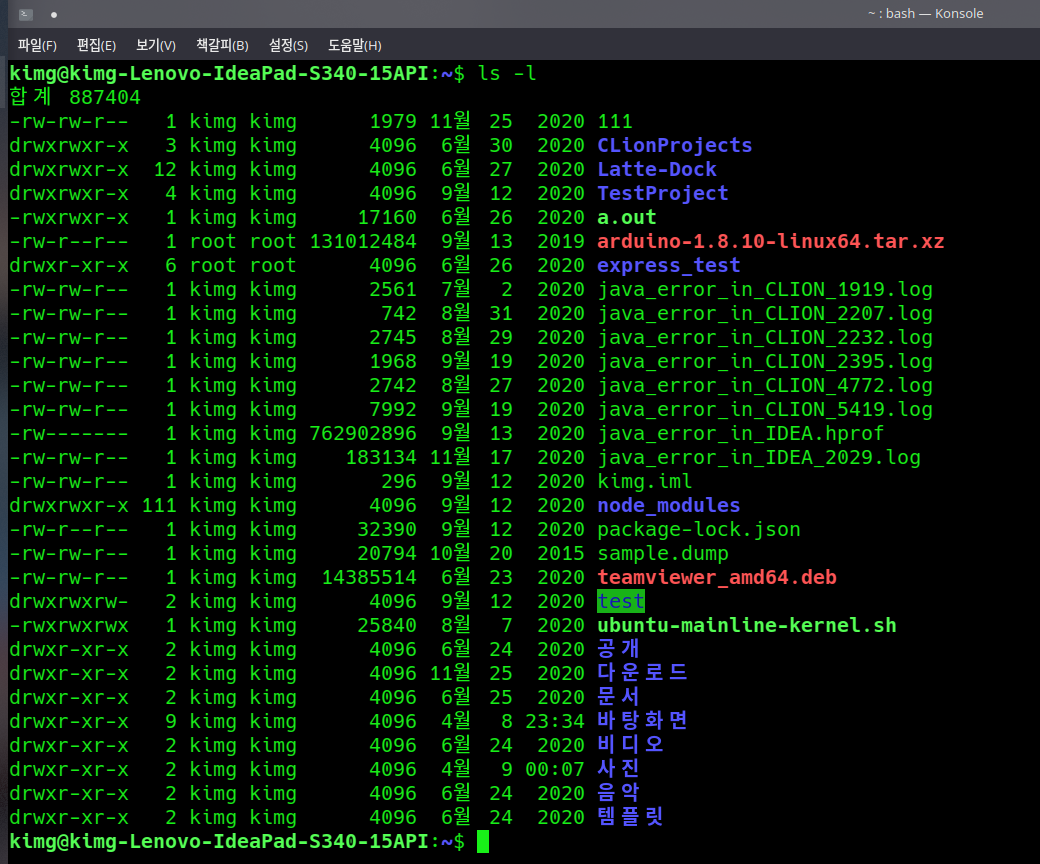
Task: Click java_error_in_CLION_2232.log file name
Action: (765, 338)
